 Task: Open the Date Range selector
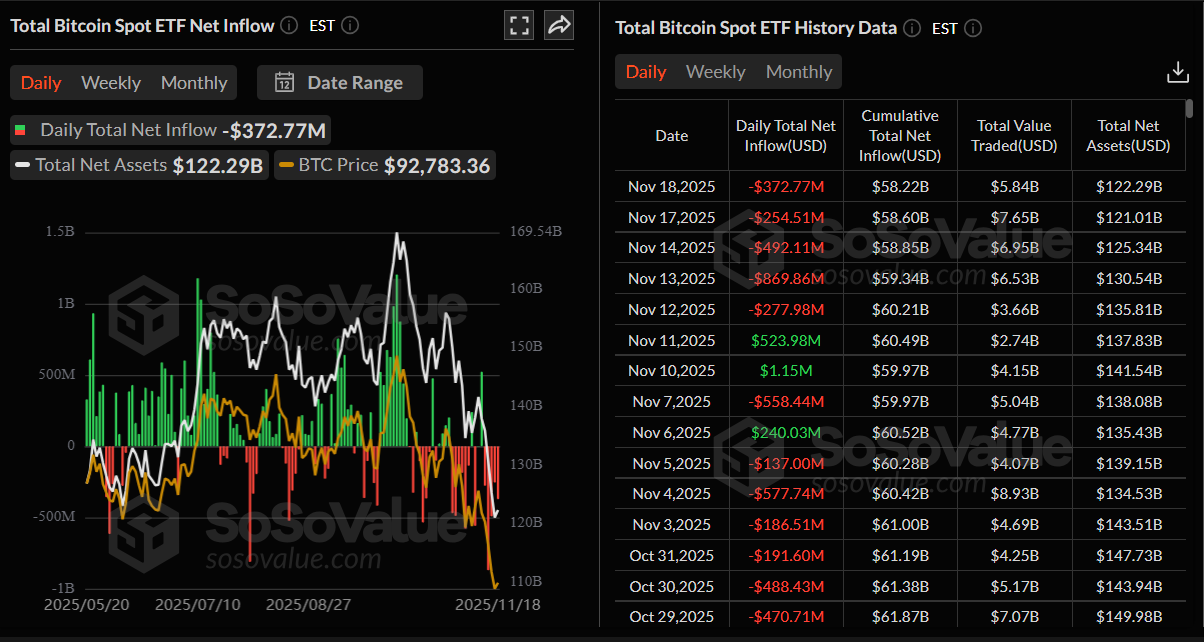tap(340, 83)
